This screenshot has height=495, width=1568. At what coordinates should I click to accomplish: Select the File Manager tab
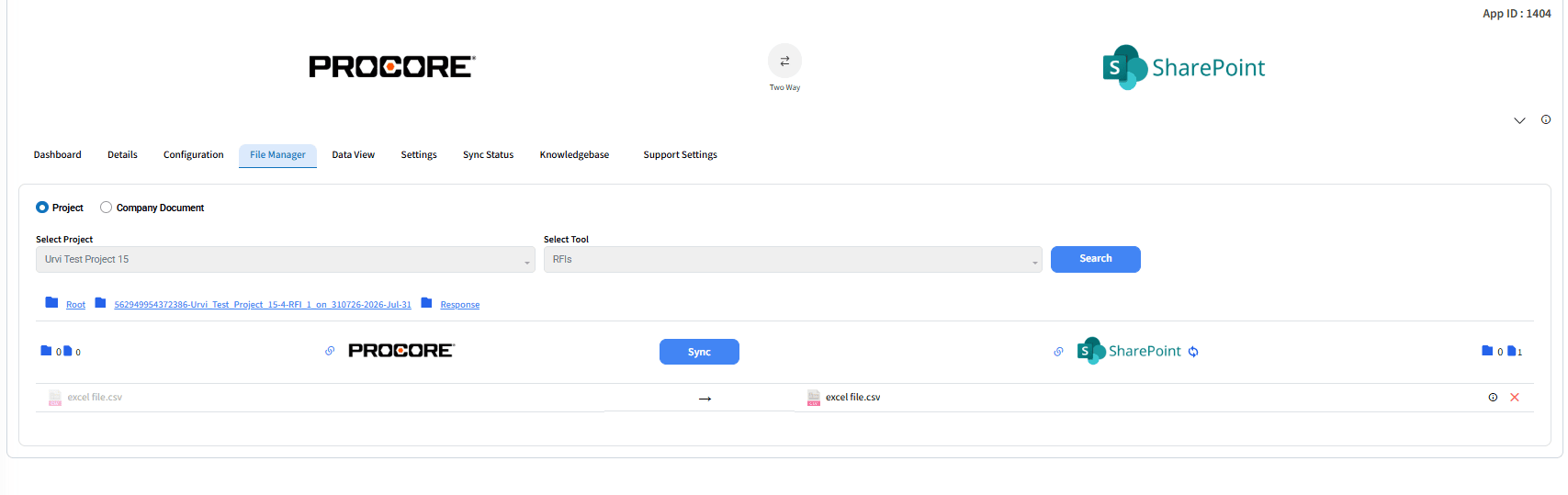coord(277,155)
